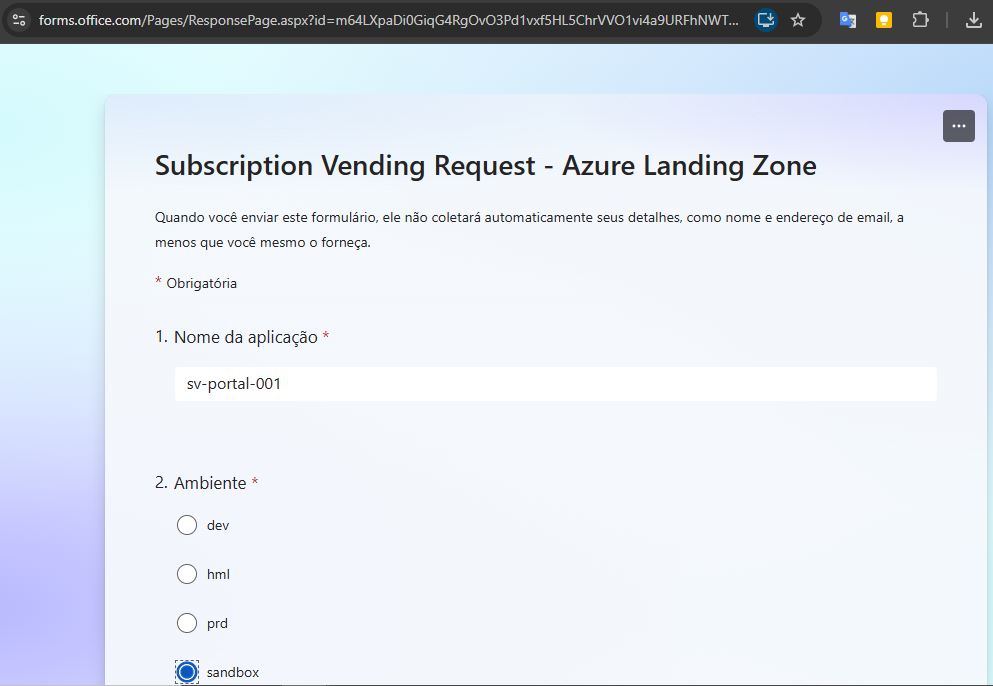Click the forms.office.com URL address bar
This screenshot has width=993, height=686.
(x=388, y=20)
